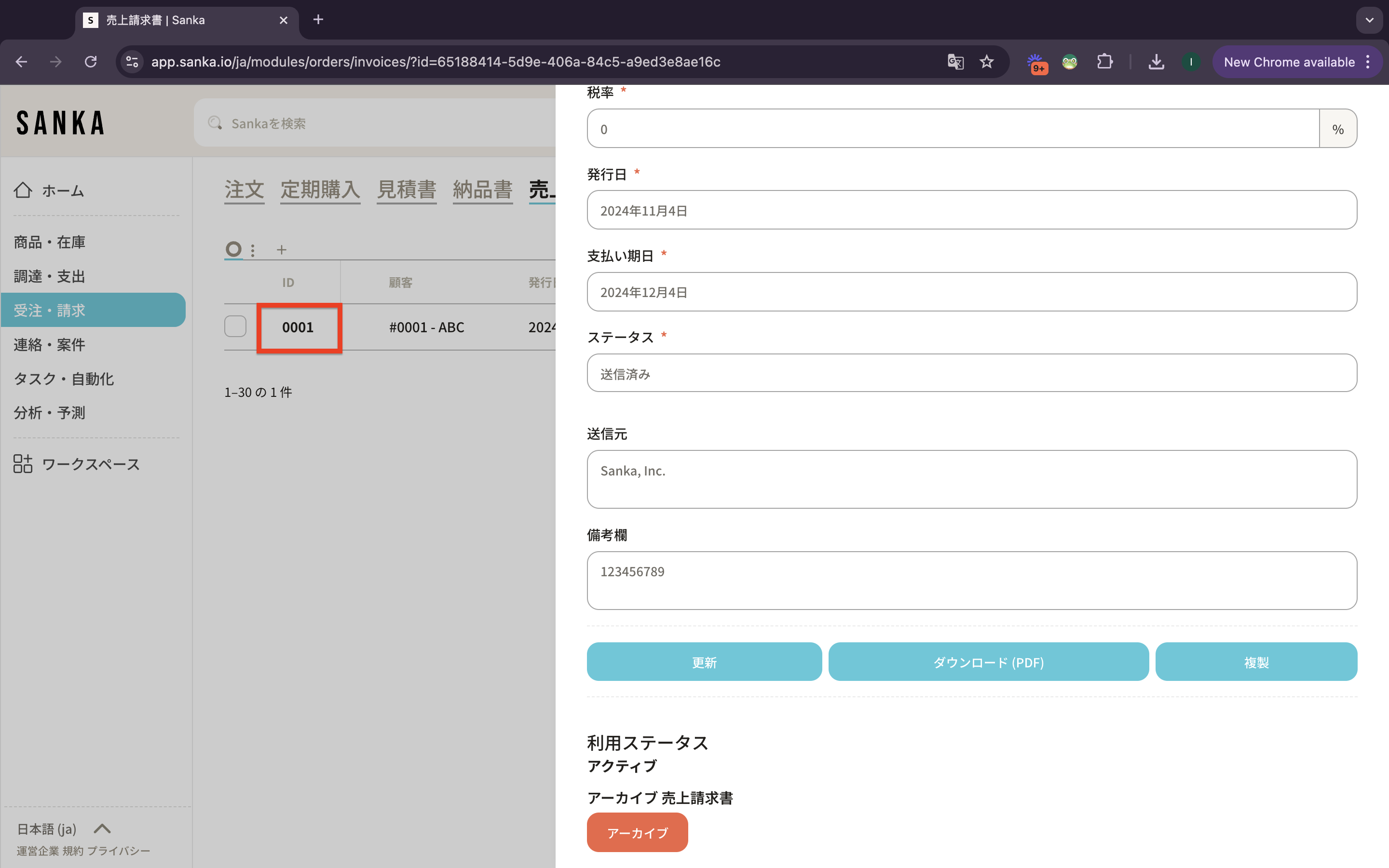Open the ステータス dropdown showing 送信済み
Viewport: 1389px width, 868px height.
point(971,374)
